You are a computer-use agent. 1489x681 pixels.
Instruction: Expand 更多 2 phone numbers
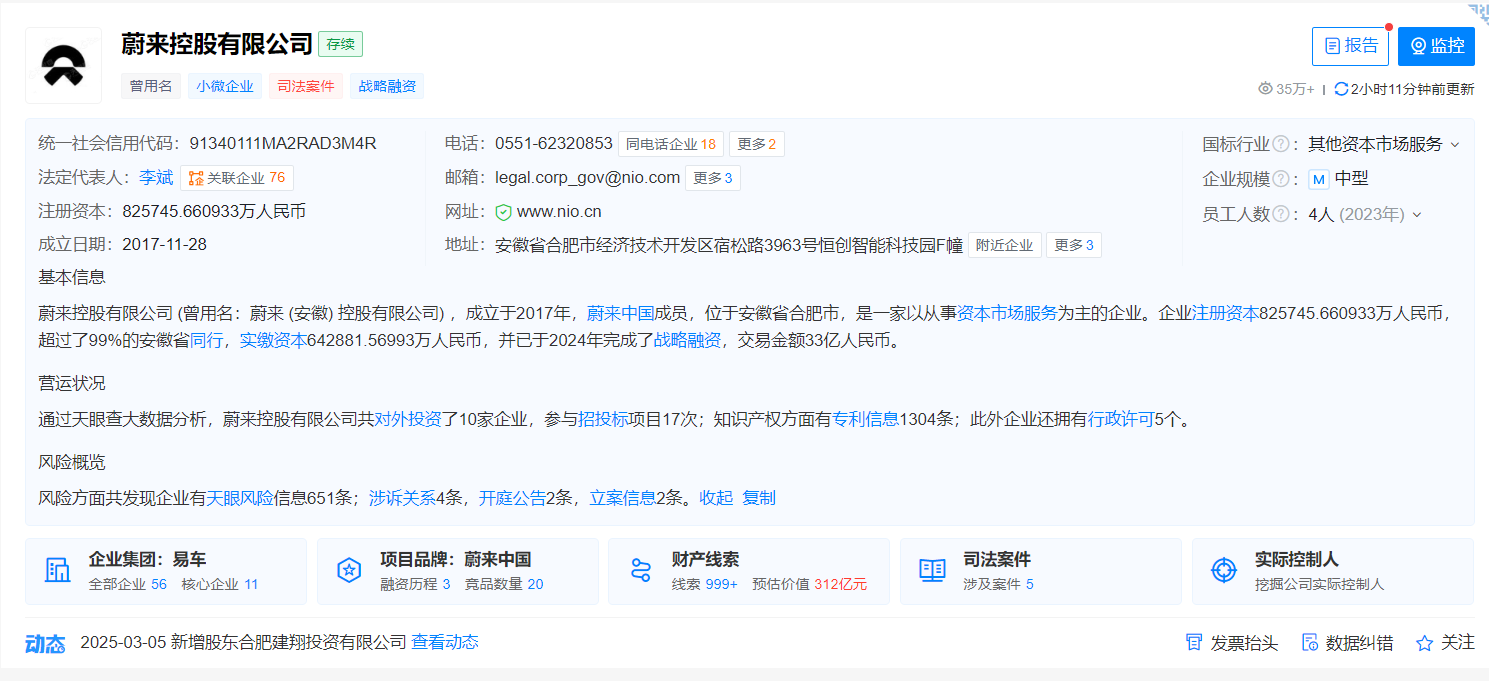(x=756, y=144)
